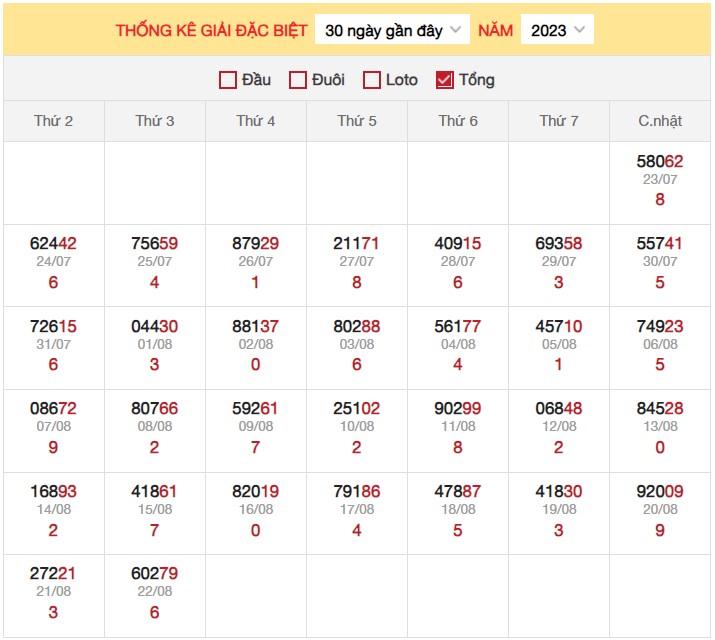
Task: Open result 92009 dated 20/08
Action: 659,491
